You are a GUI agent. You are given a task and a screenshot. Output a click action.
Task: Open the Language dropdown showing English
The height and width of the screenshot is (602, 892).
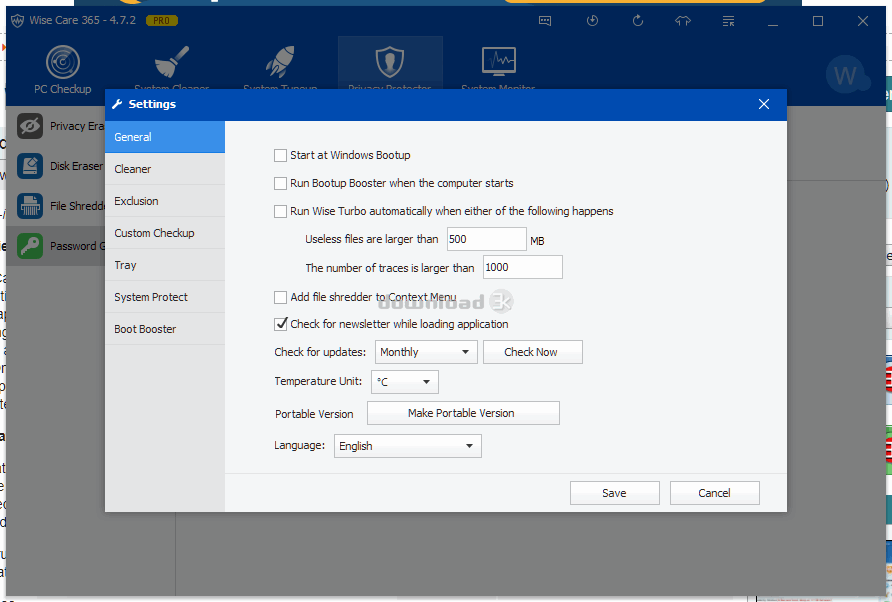[407, 446]
